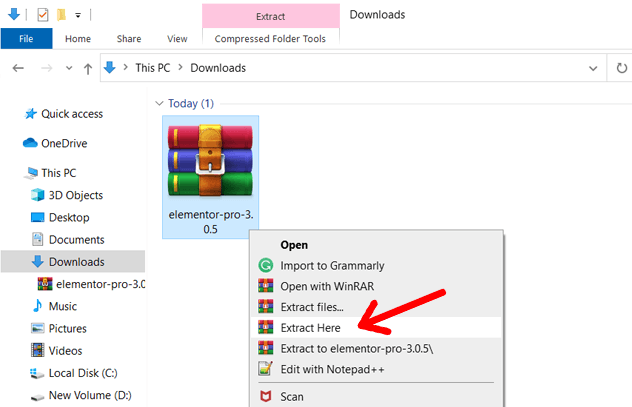Click the Pictures folder icon

tap(37, 328)
